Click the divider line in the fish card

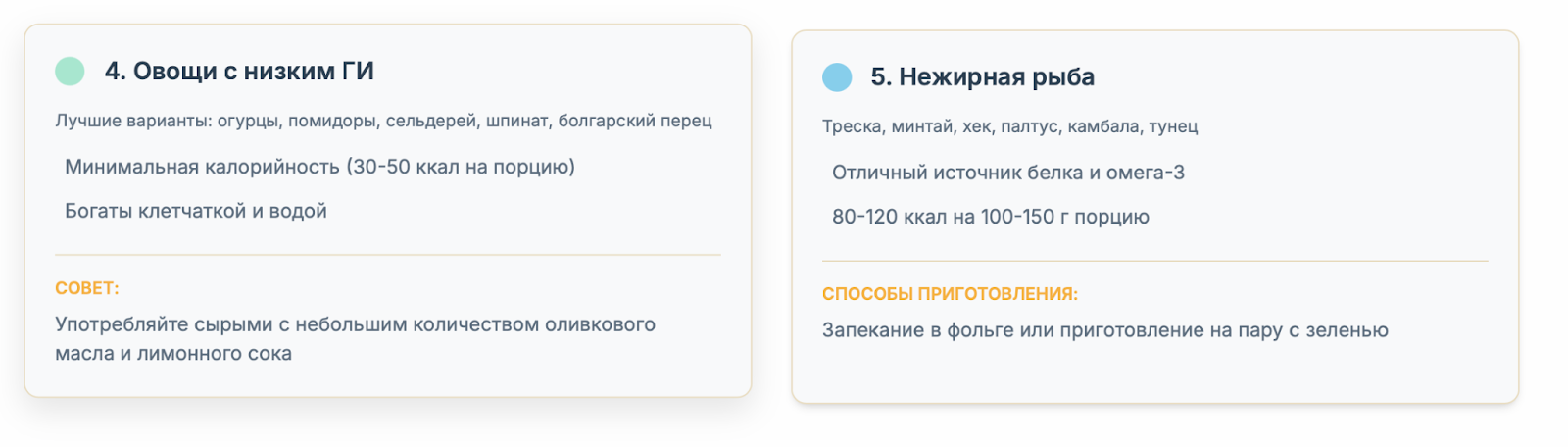(1154, 261)
